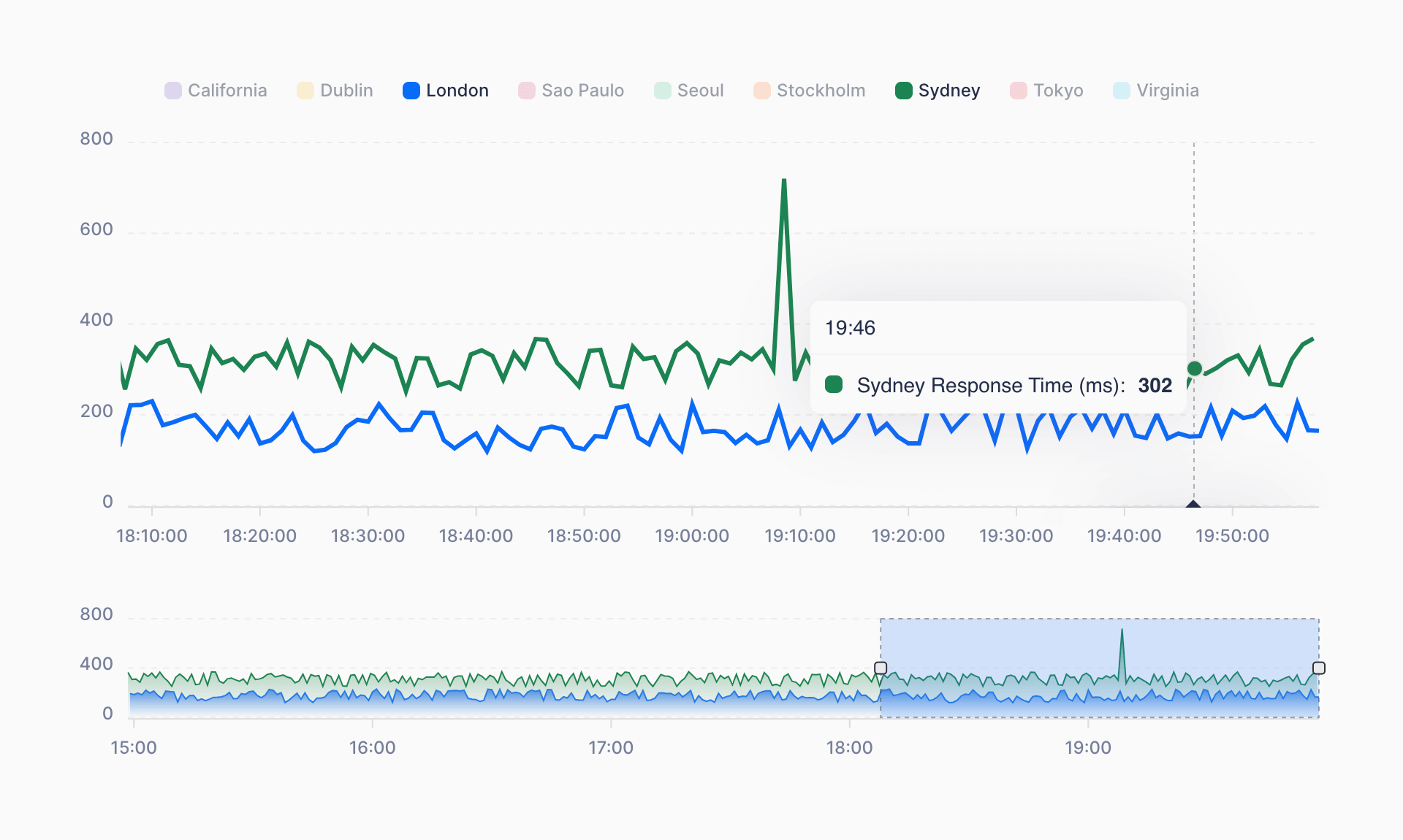Image resolution: width=1403 pixels, height=840 pixels.
Task: Click the blue London legend swatch
Action: [411, 90]
